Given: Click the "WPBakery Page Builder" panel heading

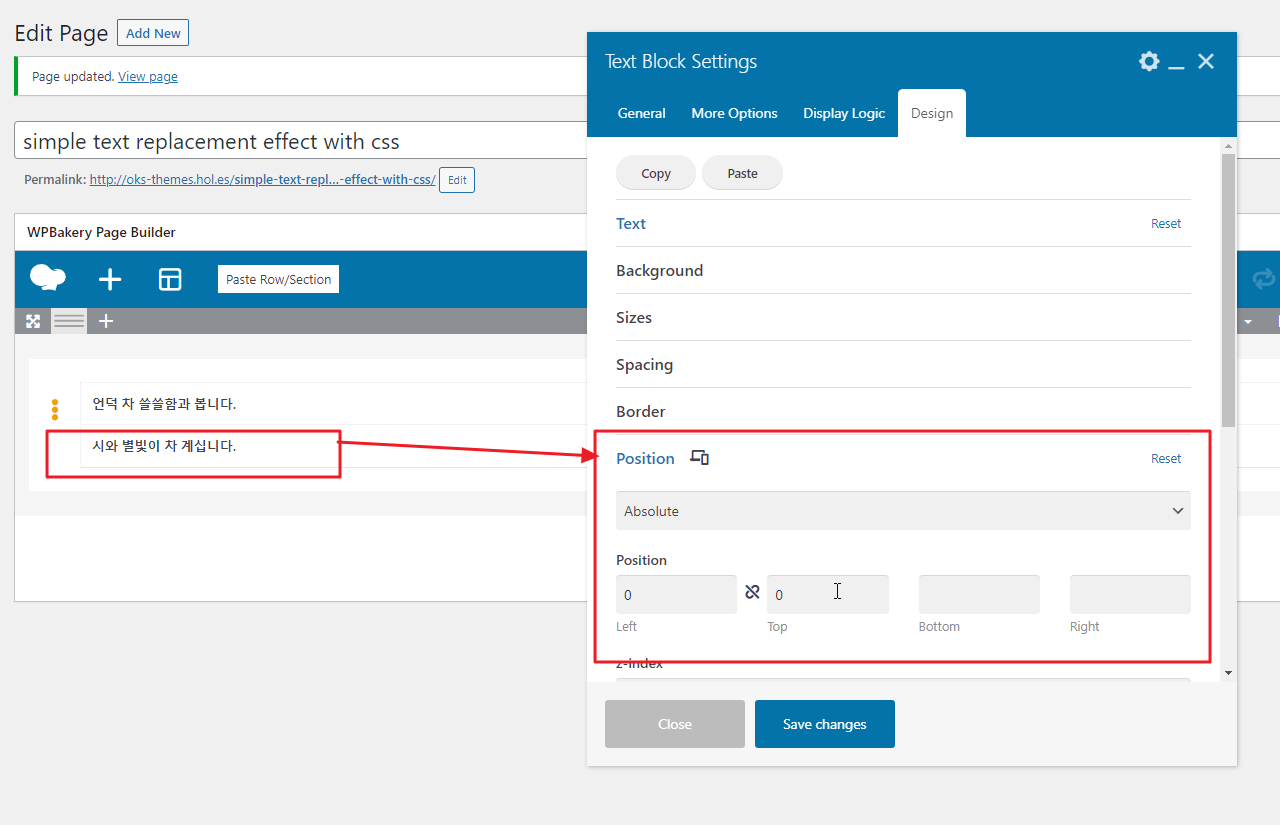Looking at the screenshot, I should [x=101, y=232].
